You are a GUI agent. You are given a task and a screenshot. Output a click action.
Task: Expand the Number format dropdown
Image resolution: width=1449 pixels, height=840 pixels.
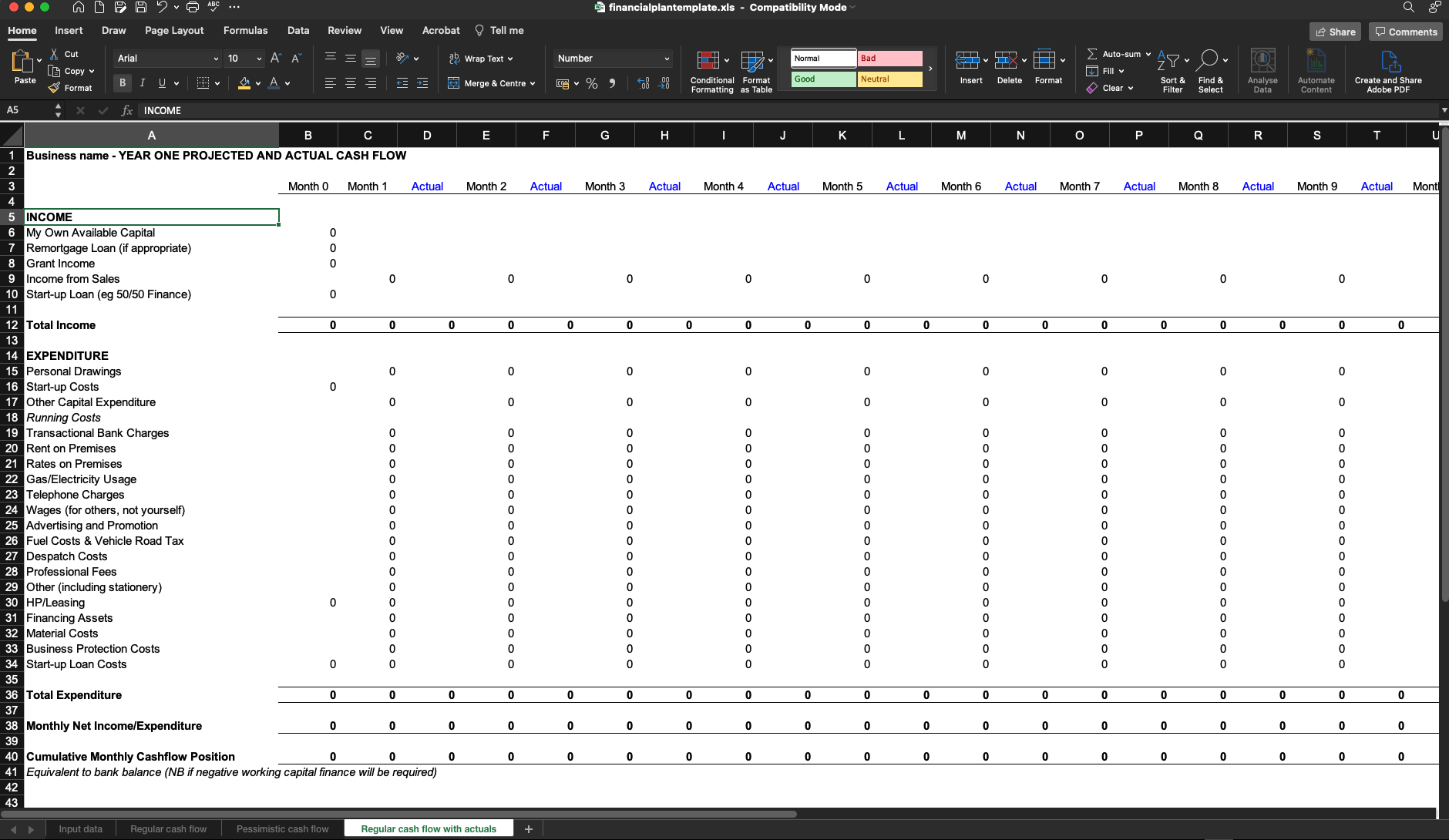click(x=667, y=59)
